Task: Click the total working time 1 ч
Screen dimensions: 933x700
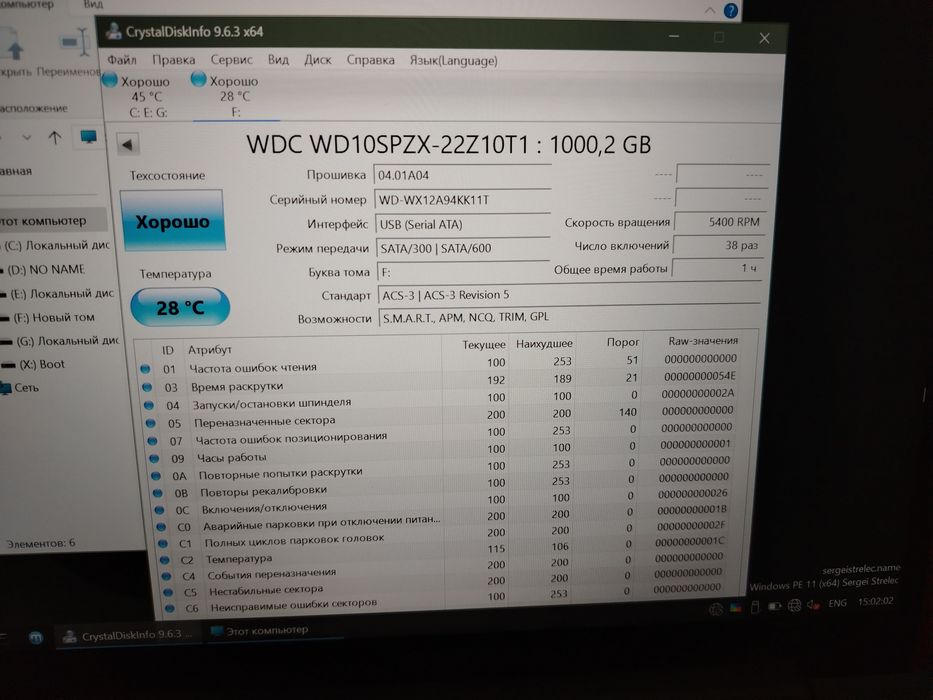Action: [x=716, y=268]
